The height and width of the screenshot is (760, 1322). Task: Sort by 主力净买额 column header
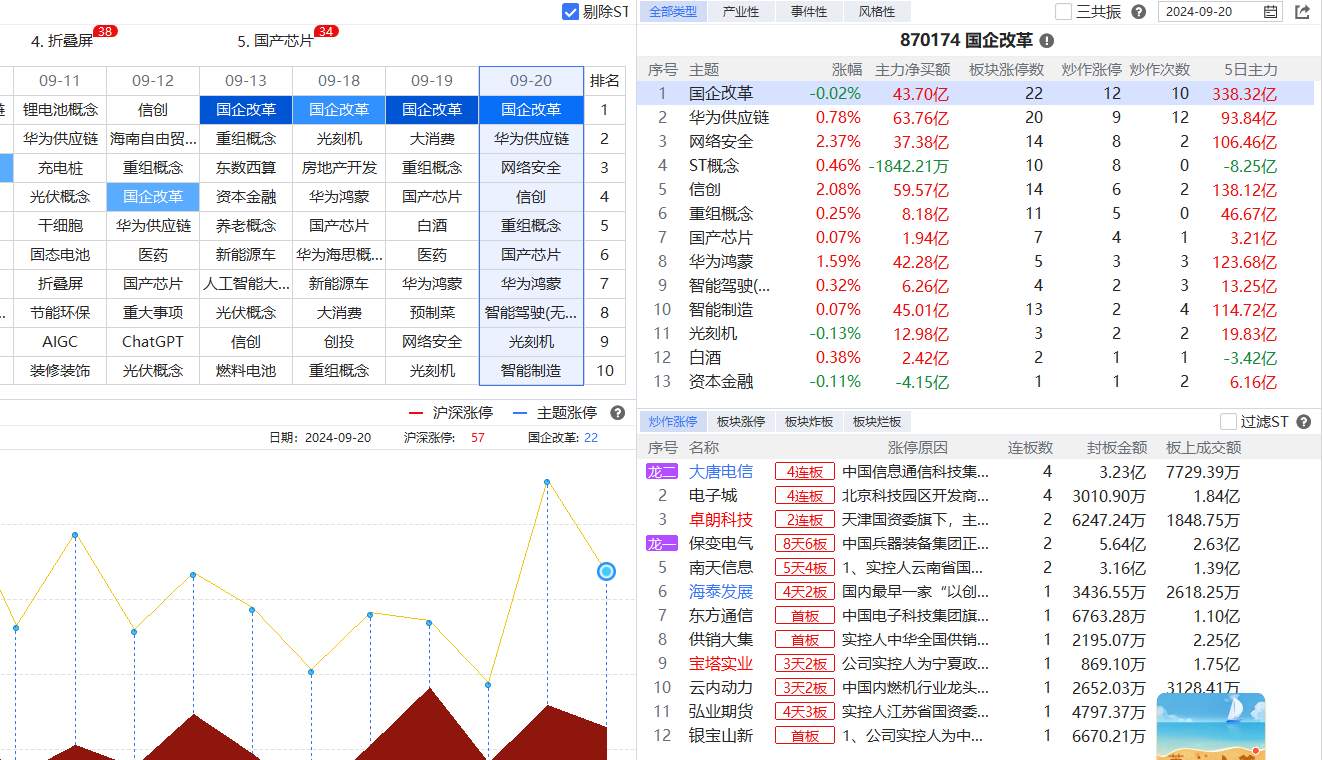(x=912, y=70)
